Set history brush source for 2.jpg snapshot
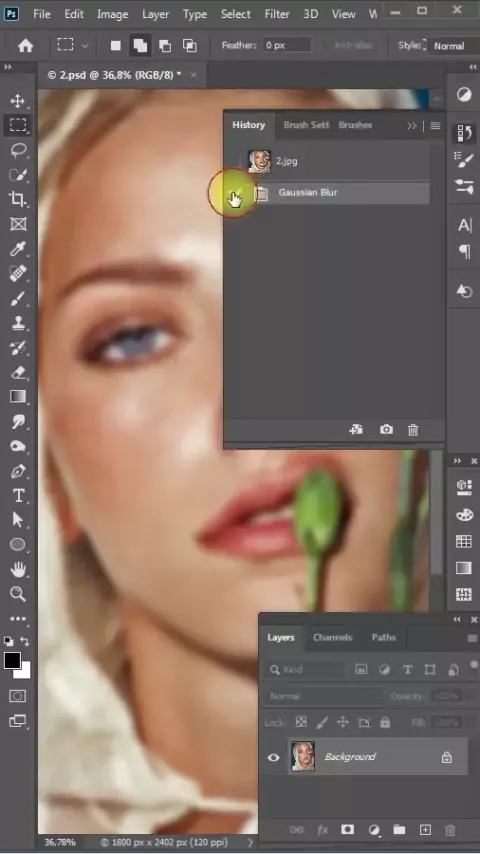The height and width of the screenshot is (854, 480). (x=235, y=161)
